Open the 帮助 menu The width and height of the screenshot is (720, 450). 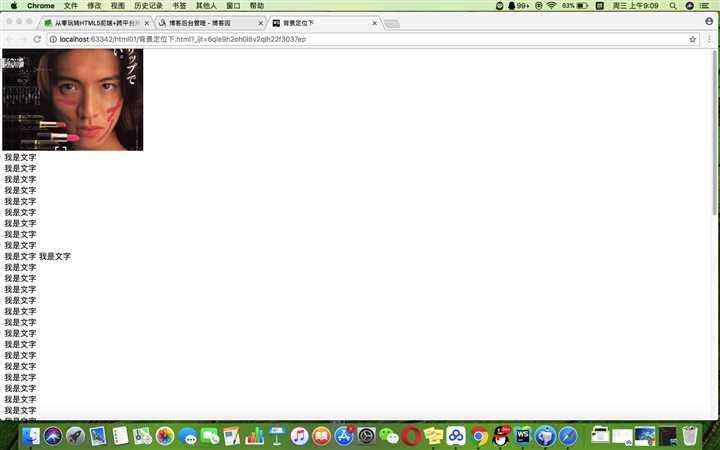coord(257,6)
